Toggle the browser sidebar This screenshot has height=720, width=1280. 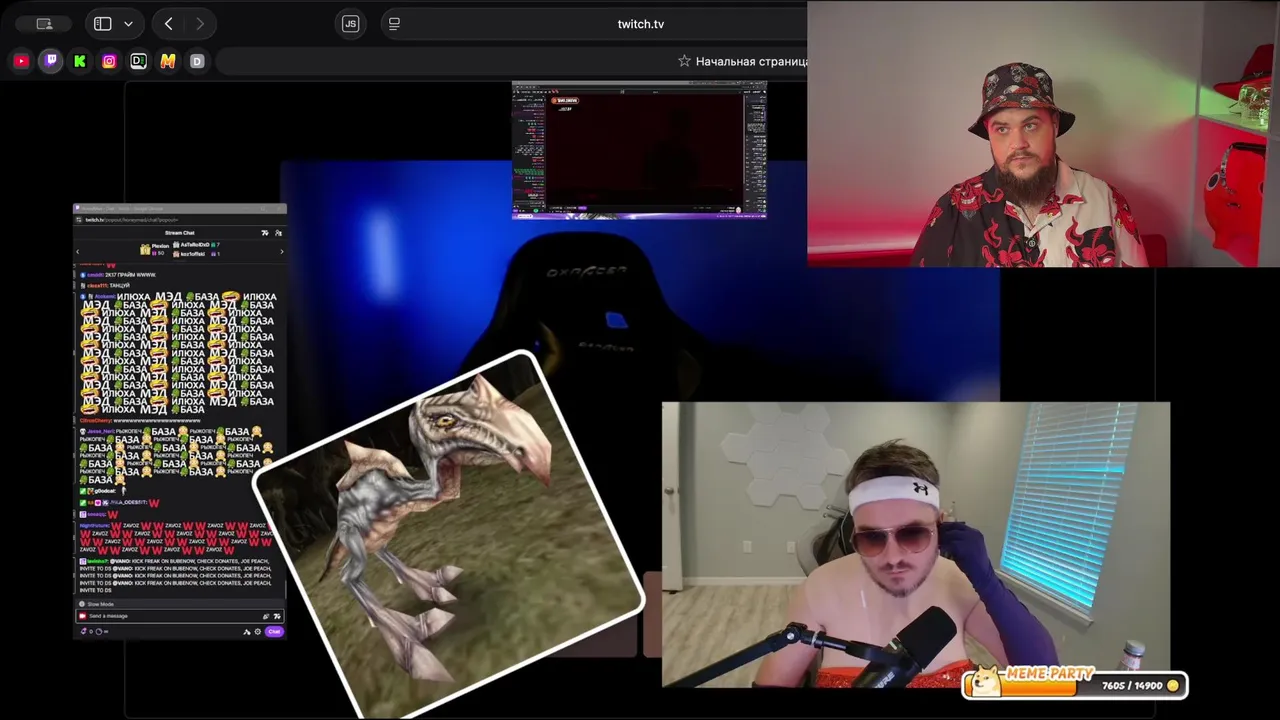pyautogui.click(x=102, y=24)
